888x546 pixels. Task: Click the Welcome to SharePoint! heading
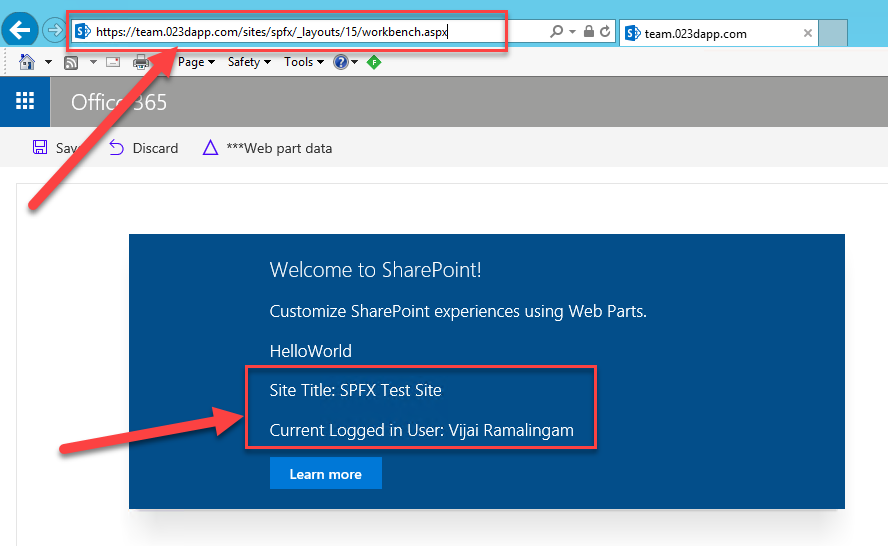375,270
